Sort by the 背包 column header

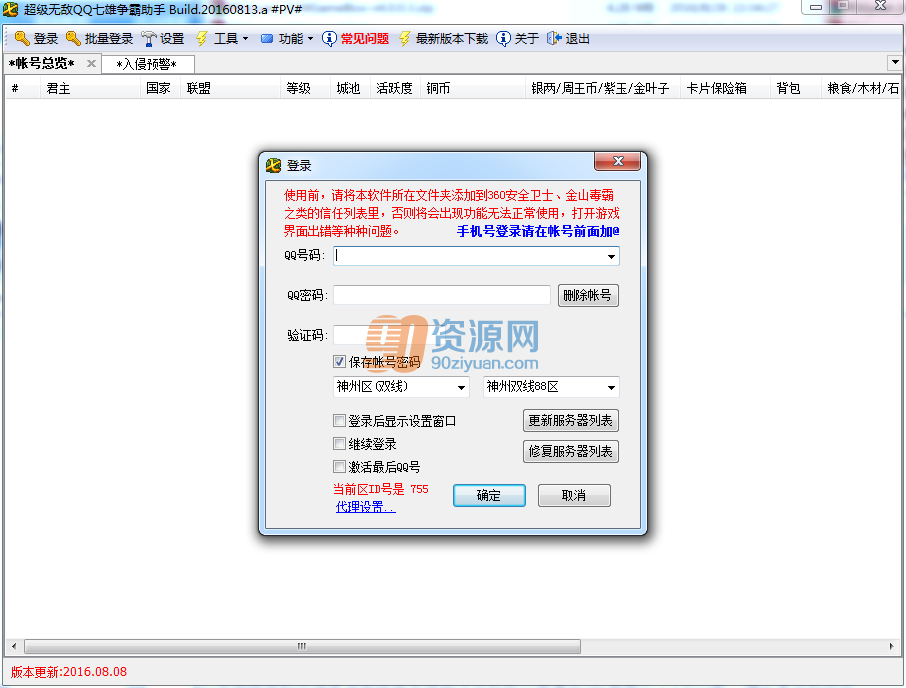point(796,88)
